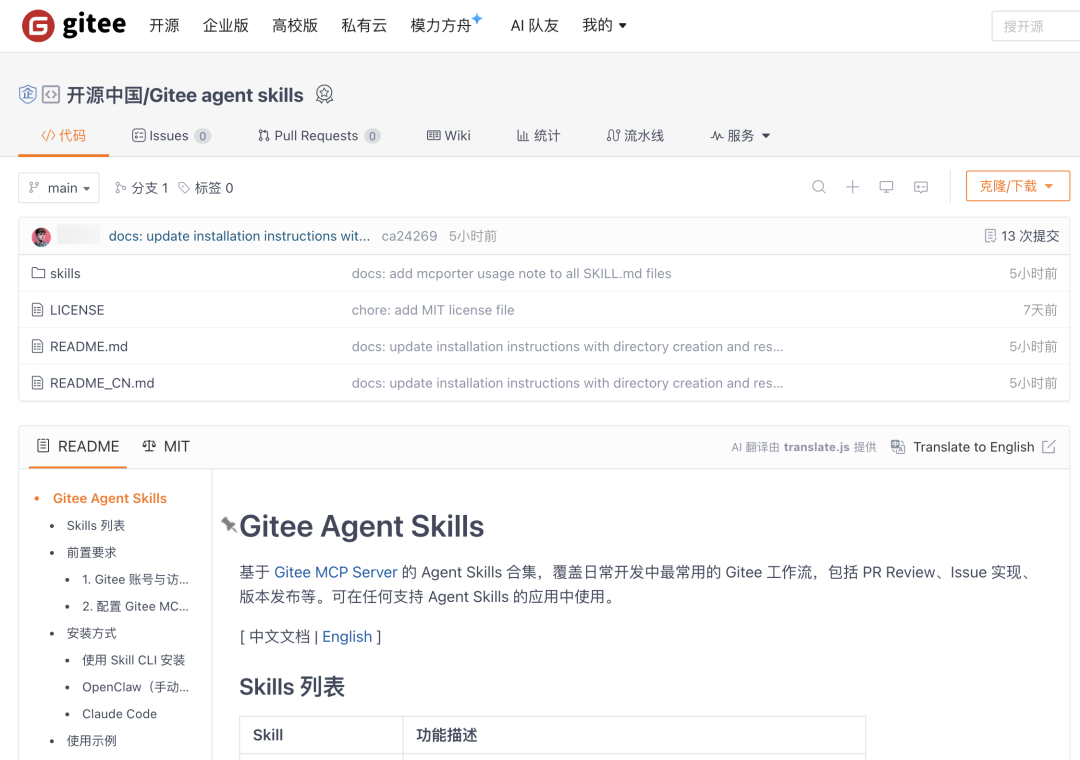Open the LICENSE file
1080x760 pixels.
pyautogui.click(x=77, y=310)
